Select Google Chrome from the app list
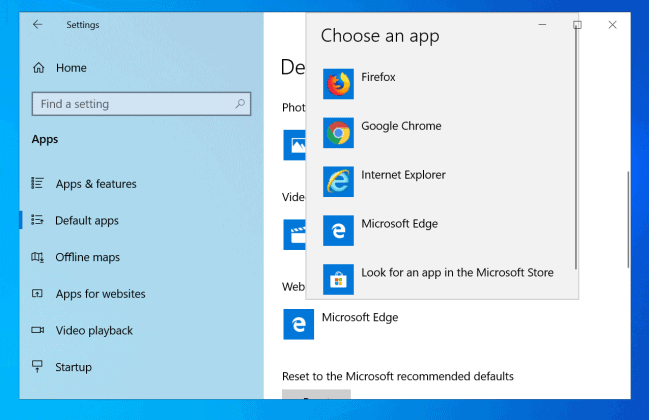 point(401,126)
